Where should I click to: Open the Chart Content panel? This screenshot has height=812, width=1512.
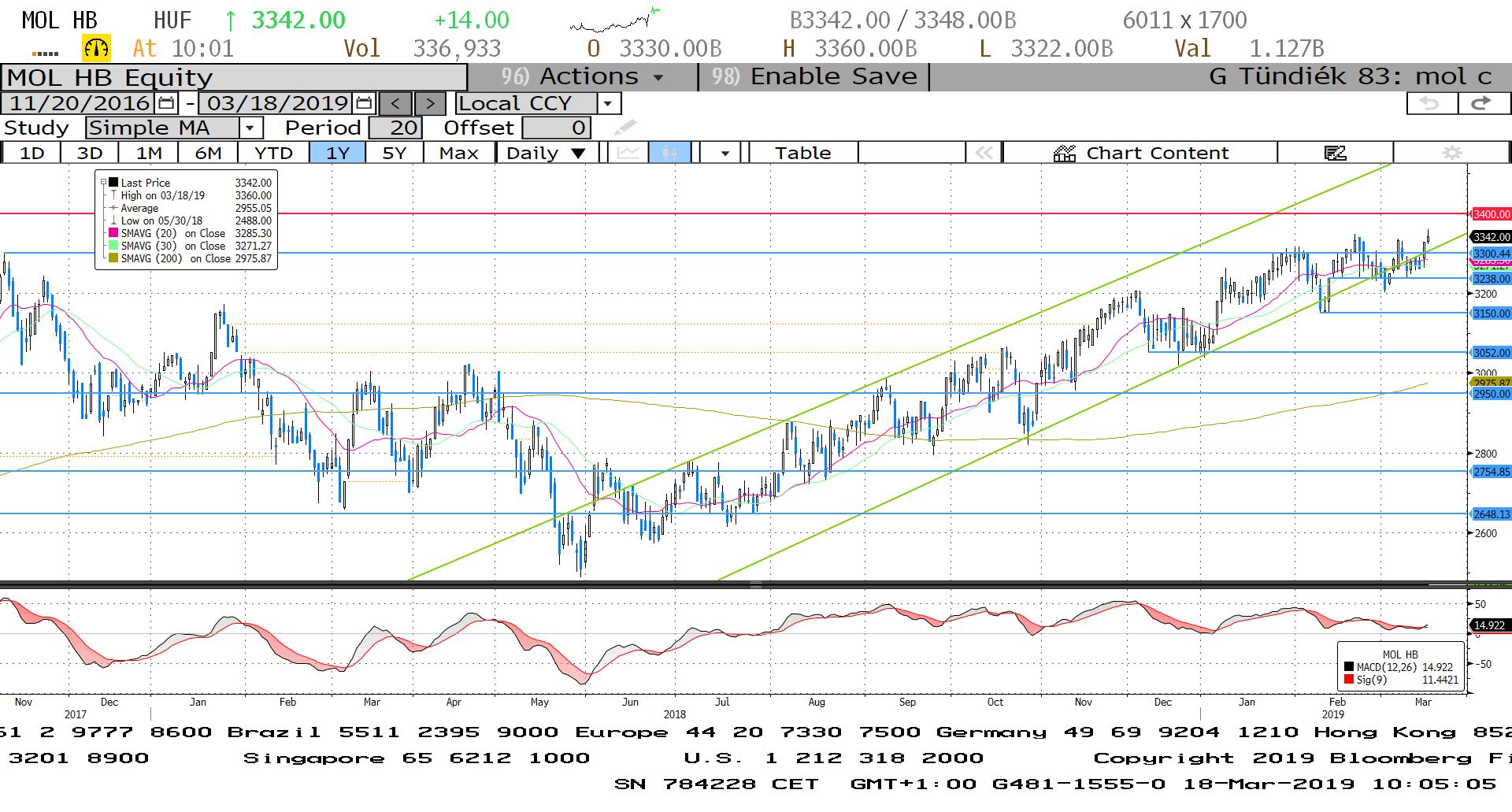(1141, 153)
